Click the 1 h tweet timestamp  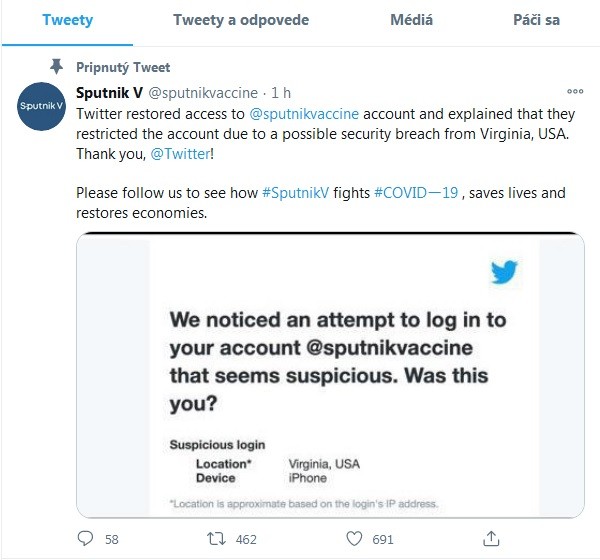point(281,93)
